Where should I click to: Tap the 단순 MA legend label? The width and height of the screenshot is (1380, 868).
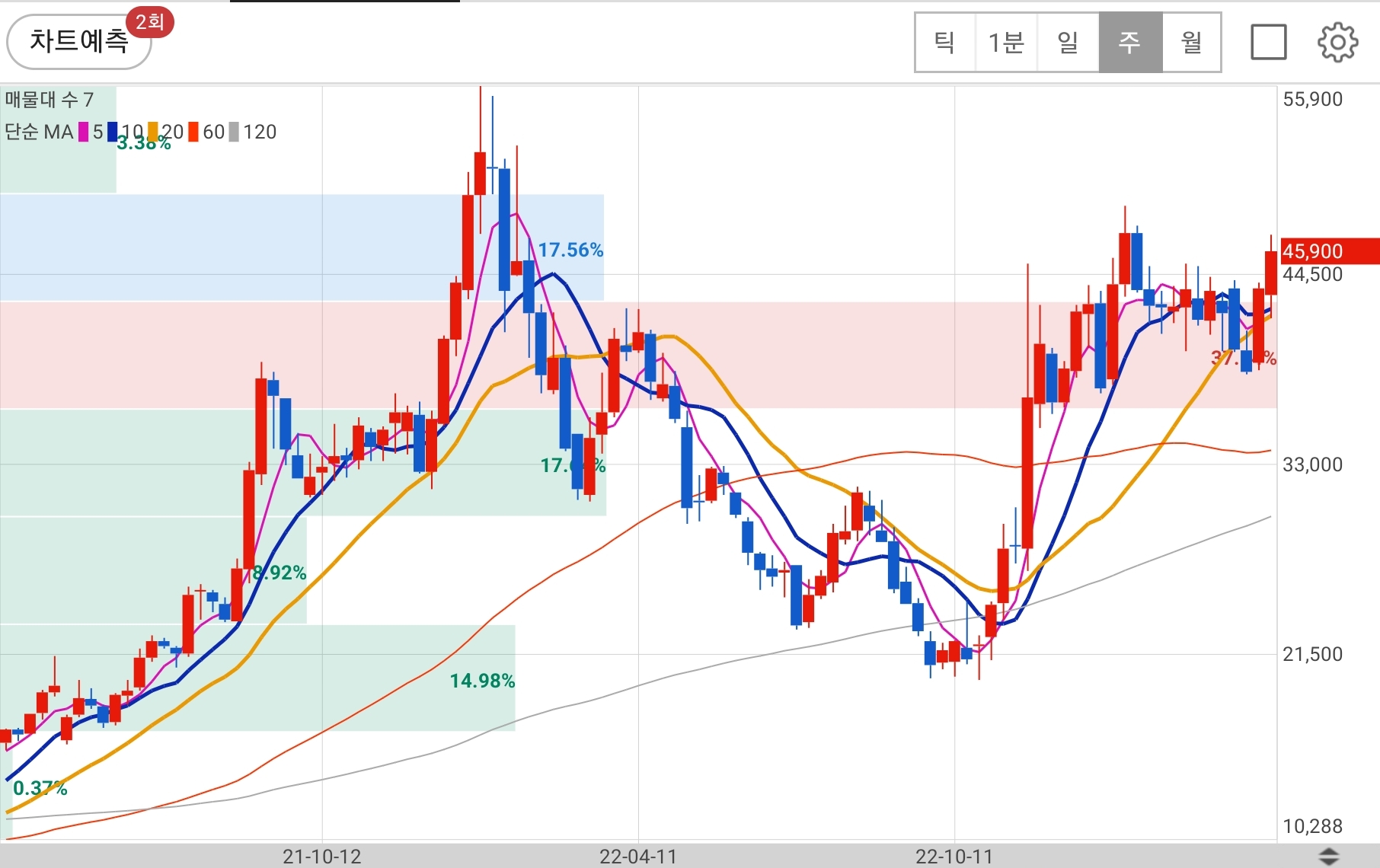point(39,132)
